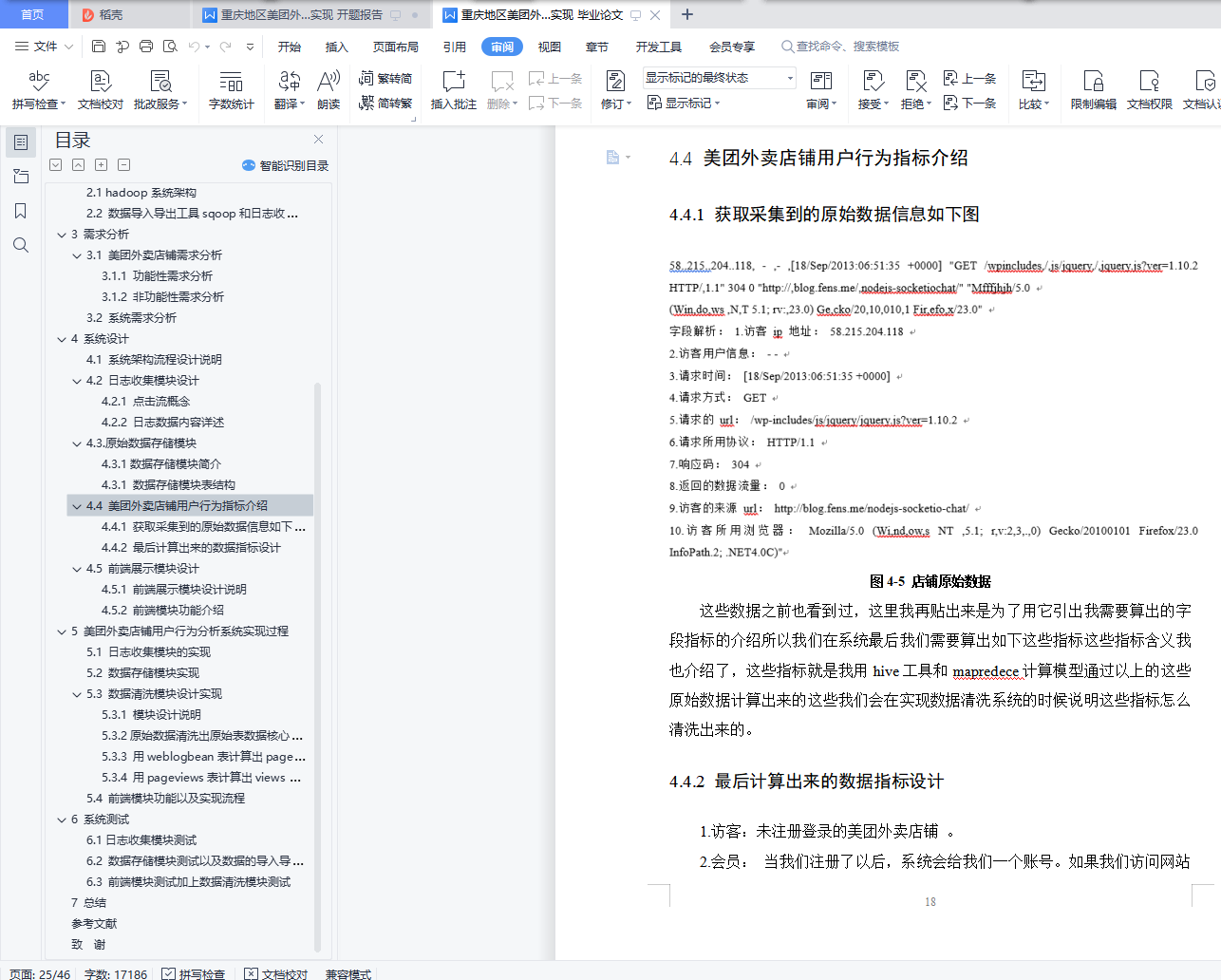Go to next revision beside 拒绝
The height and width of the screenshot is (980, 1221).
tap(969, 103)
